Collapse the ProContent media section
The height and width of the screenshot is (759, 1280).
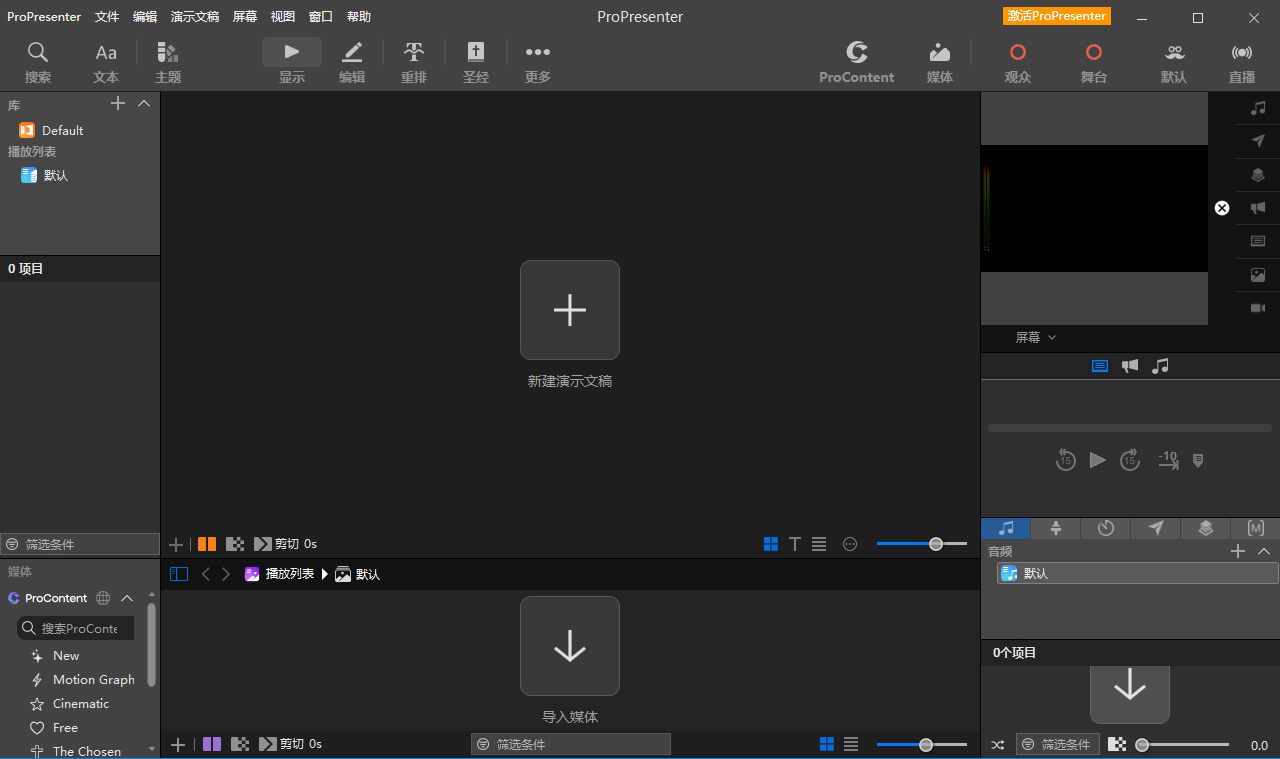point(127,598)
